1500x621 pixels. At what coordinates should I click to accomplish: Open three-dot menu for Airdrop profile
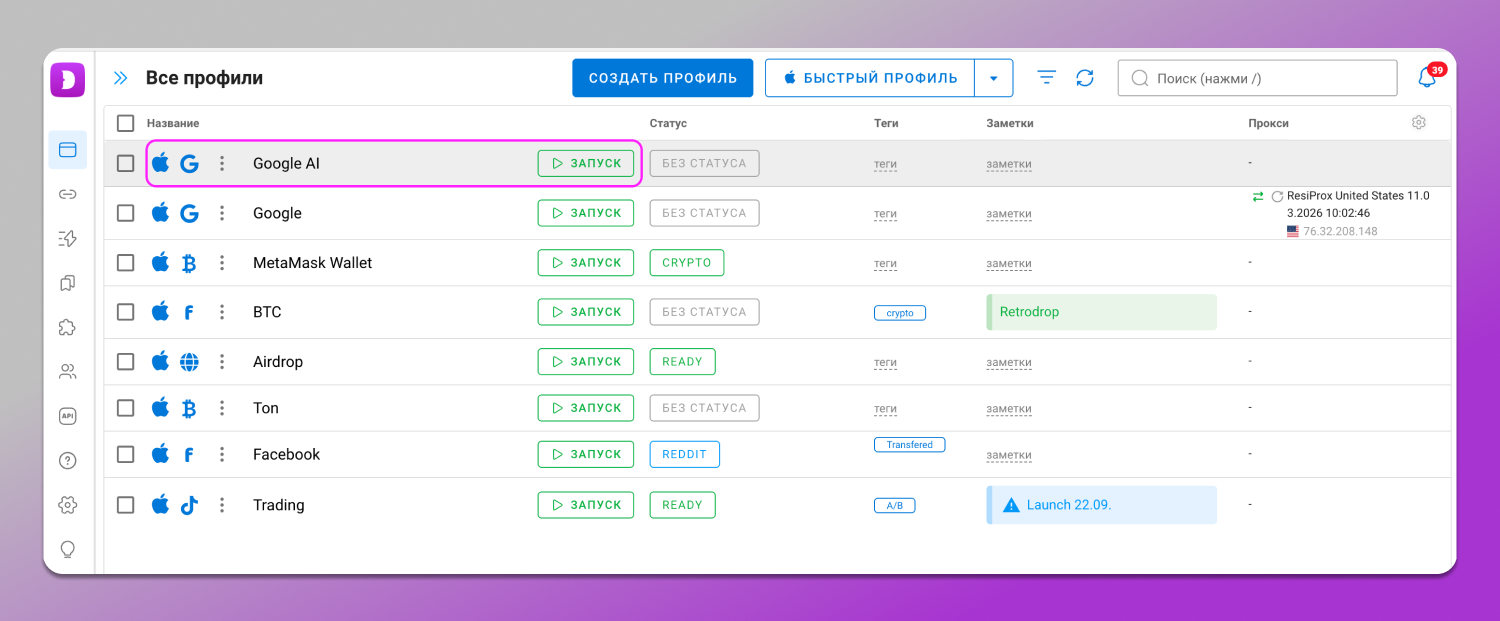[222, 362]
